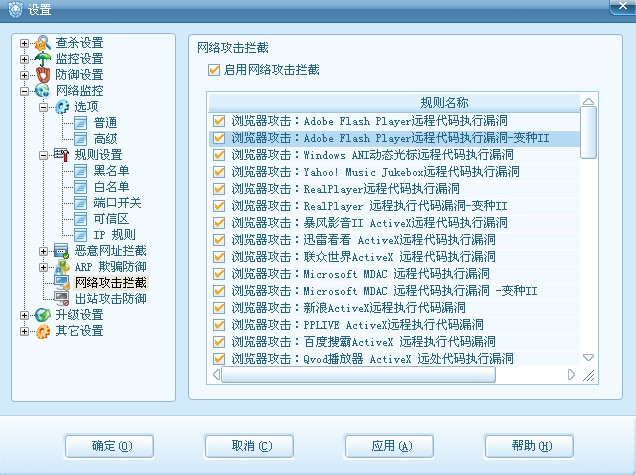Click the IP 规则 page icon

[x=80, y=235]
